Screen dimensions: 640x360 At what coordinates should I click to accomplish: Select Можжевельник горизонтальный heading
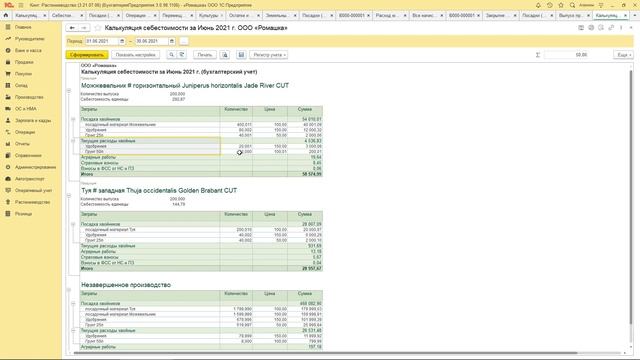(x=185, y=86)
